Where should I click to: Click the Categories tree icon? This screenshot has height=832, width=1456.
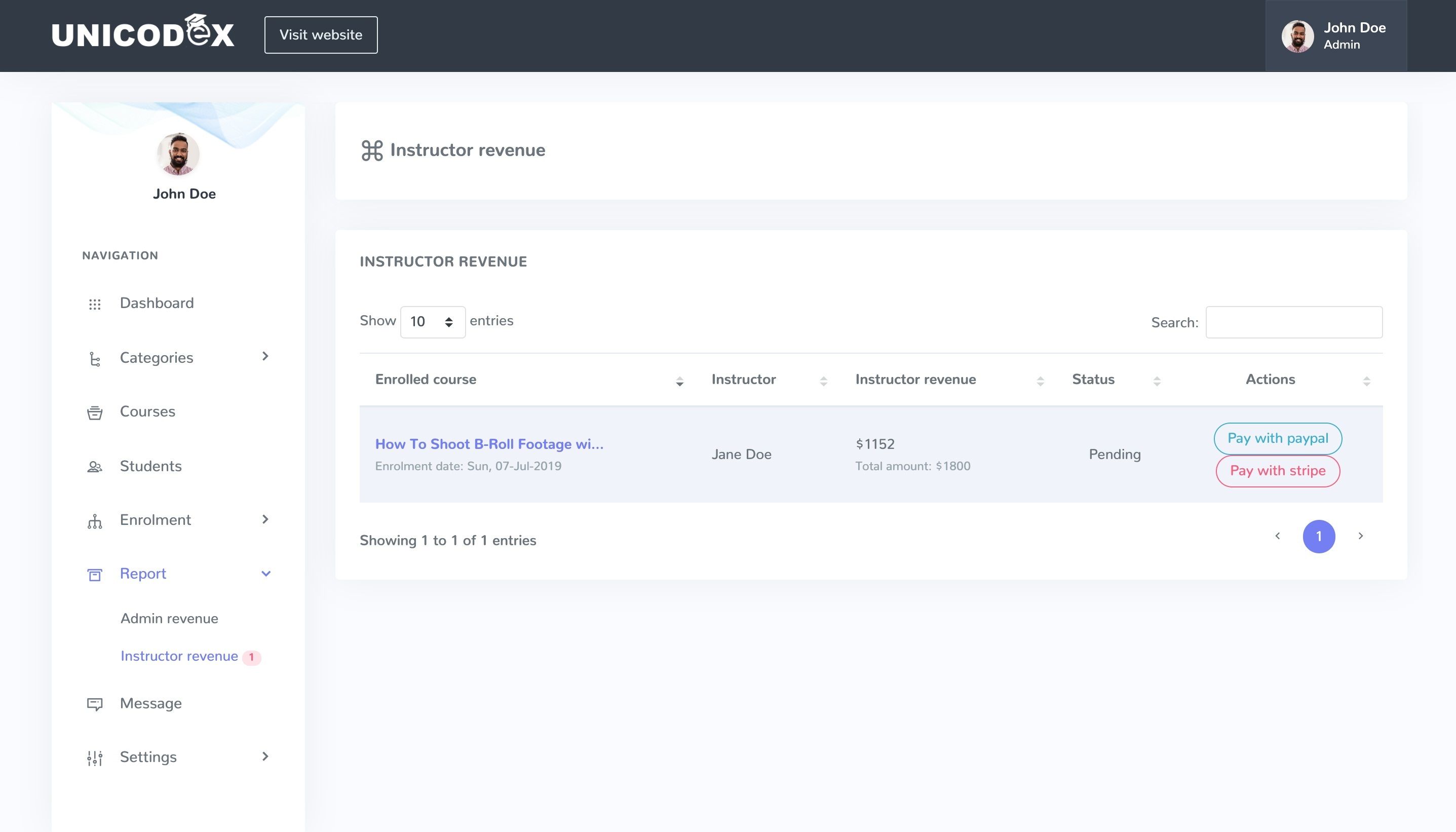(95, 359)
